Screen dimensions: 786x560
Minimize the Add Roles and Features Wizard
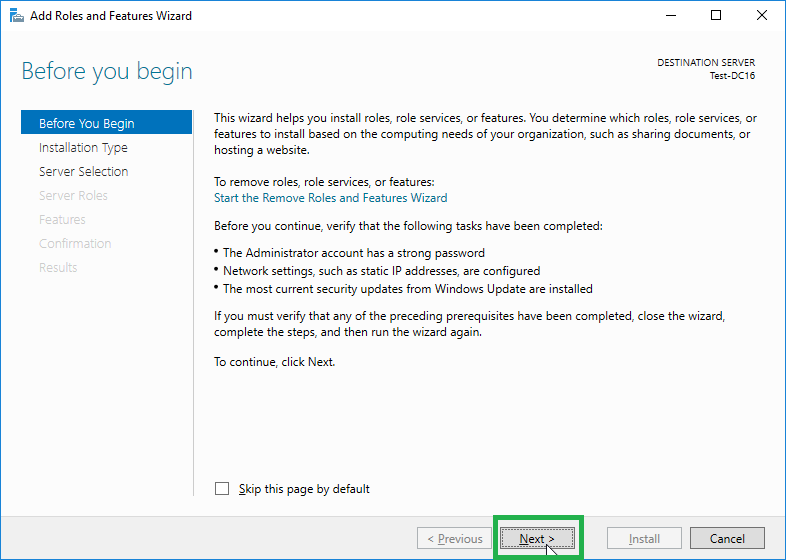coord(671,16)
